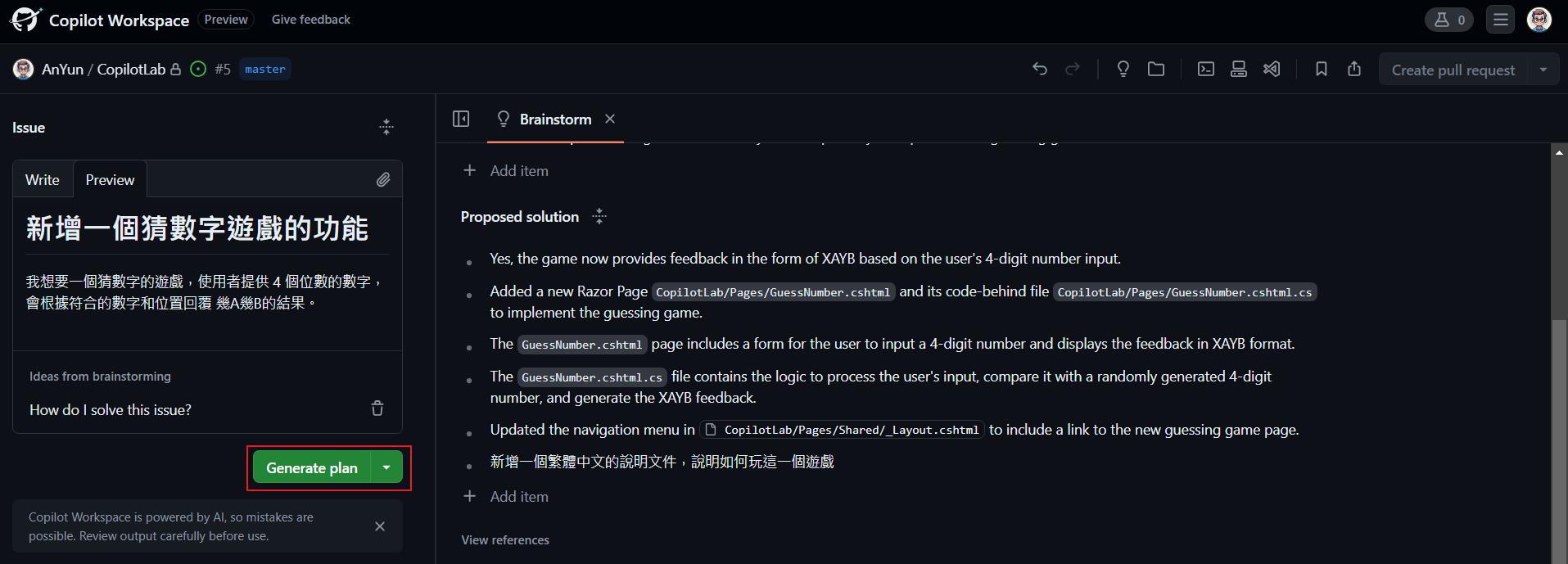Click the Generate plan button

[x=312, y=467]
